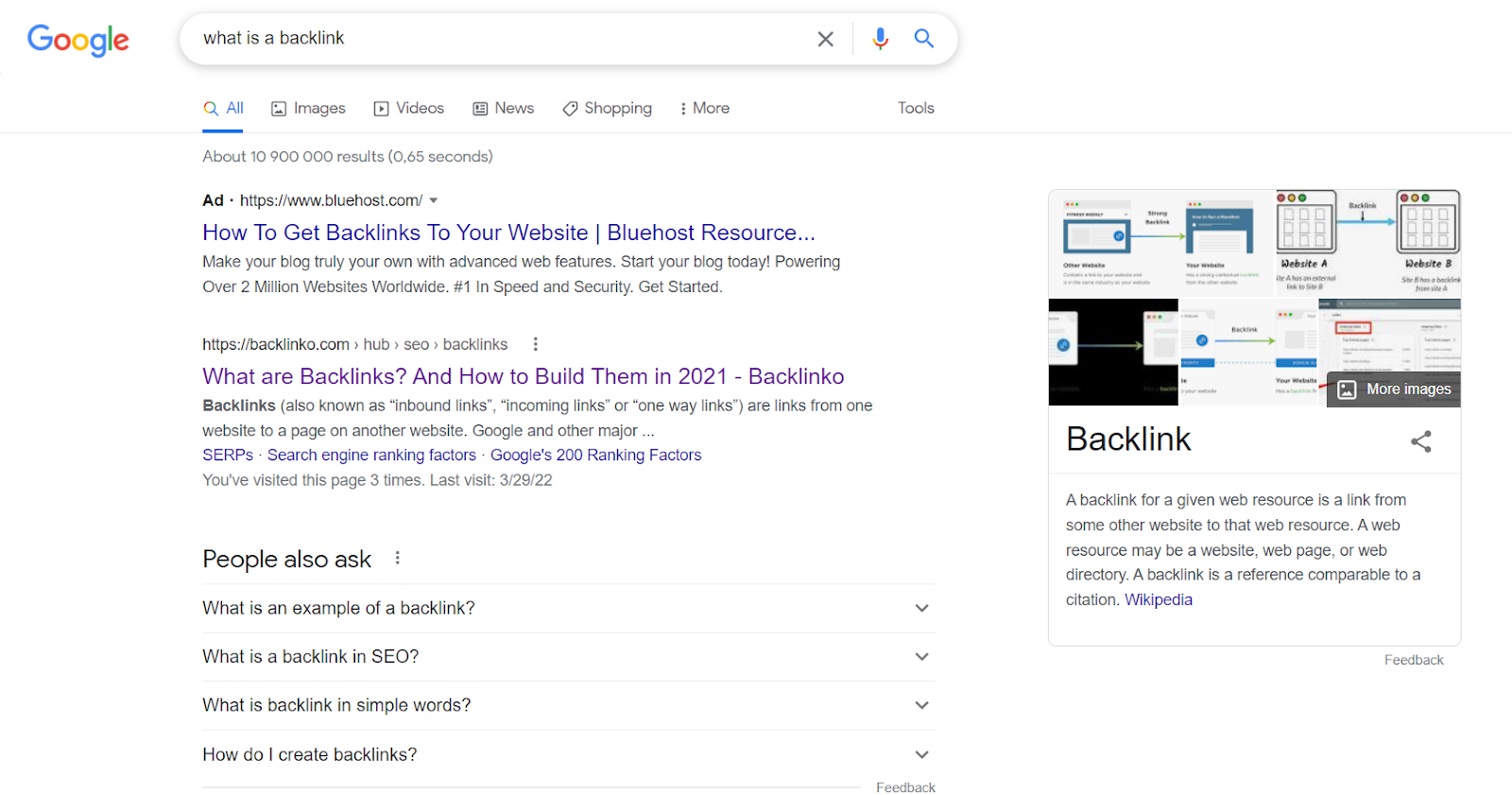
Task: Expand 'What is backlink in simple words?'
Action: point(568,705)
